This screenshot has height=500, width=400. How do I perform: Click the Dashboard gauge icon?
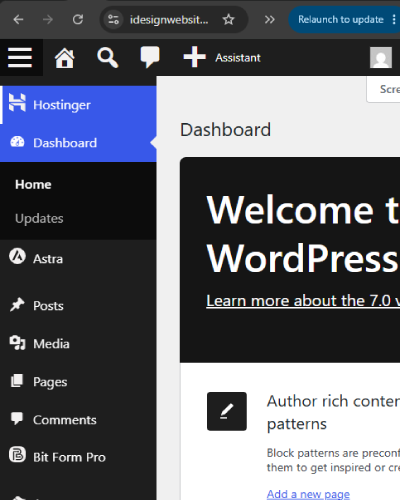pyautogui.click(x=17, y=142)
